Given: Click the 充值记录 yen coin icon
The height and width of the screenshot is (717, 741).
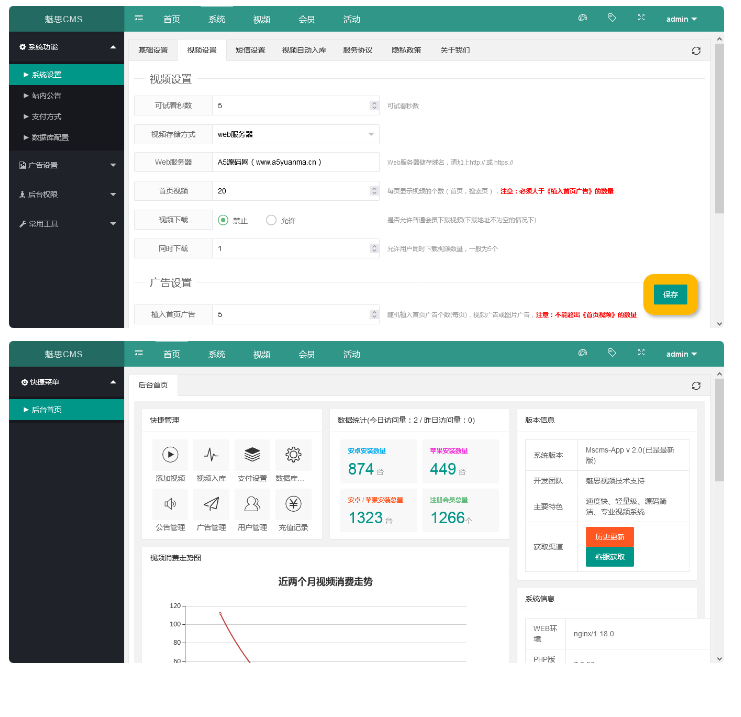Looking at the screenshot, I should click(x=293, y=504).
